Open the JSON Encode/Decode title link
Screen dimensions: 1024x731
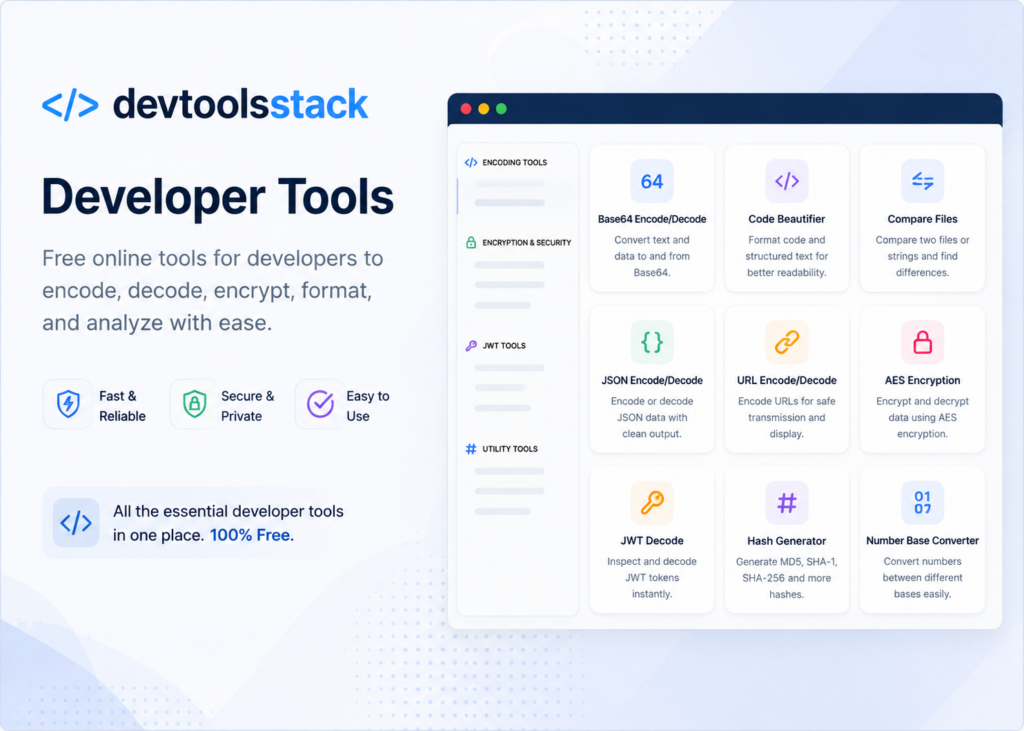(652, 380)
